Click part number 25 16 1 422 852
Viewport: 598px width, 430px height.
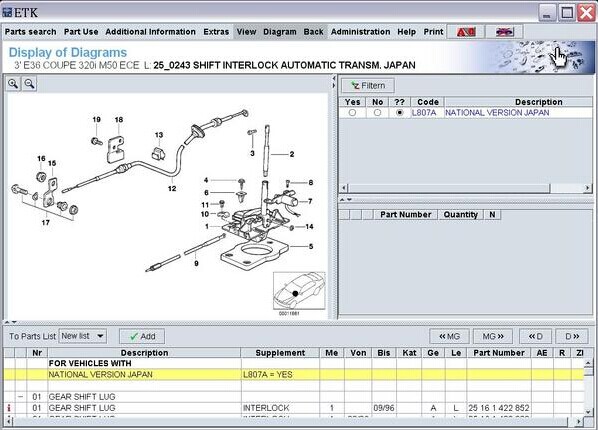(498, 408)
